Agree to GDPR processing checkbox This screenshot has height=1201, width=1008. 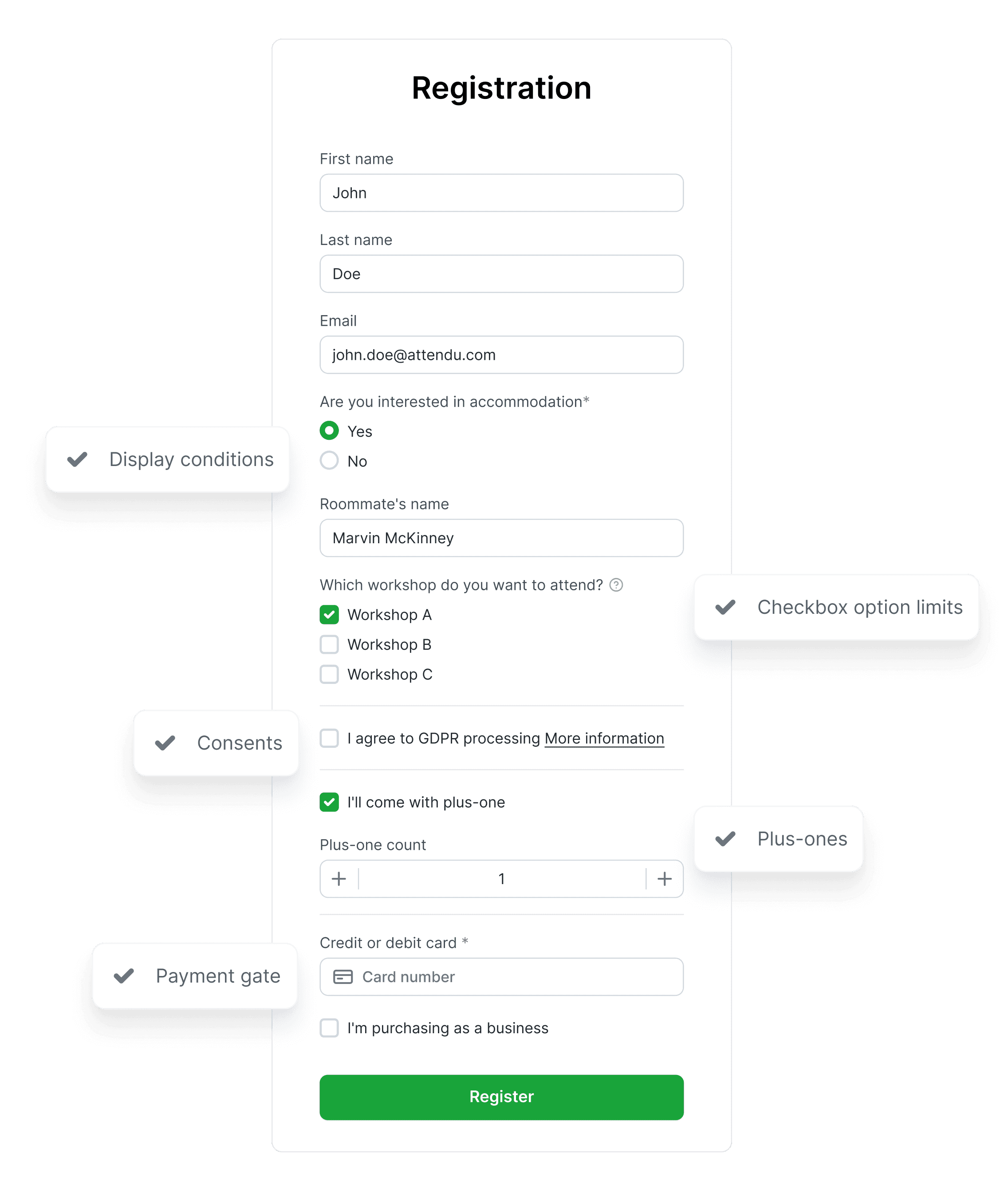click(329, 739)
